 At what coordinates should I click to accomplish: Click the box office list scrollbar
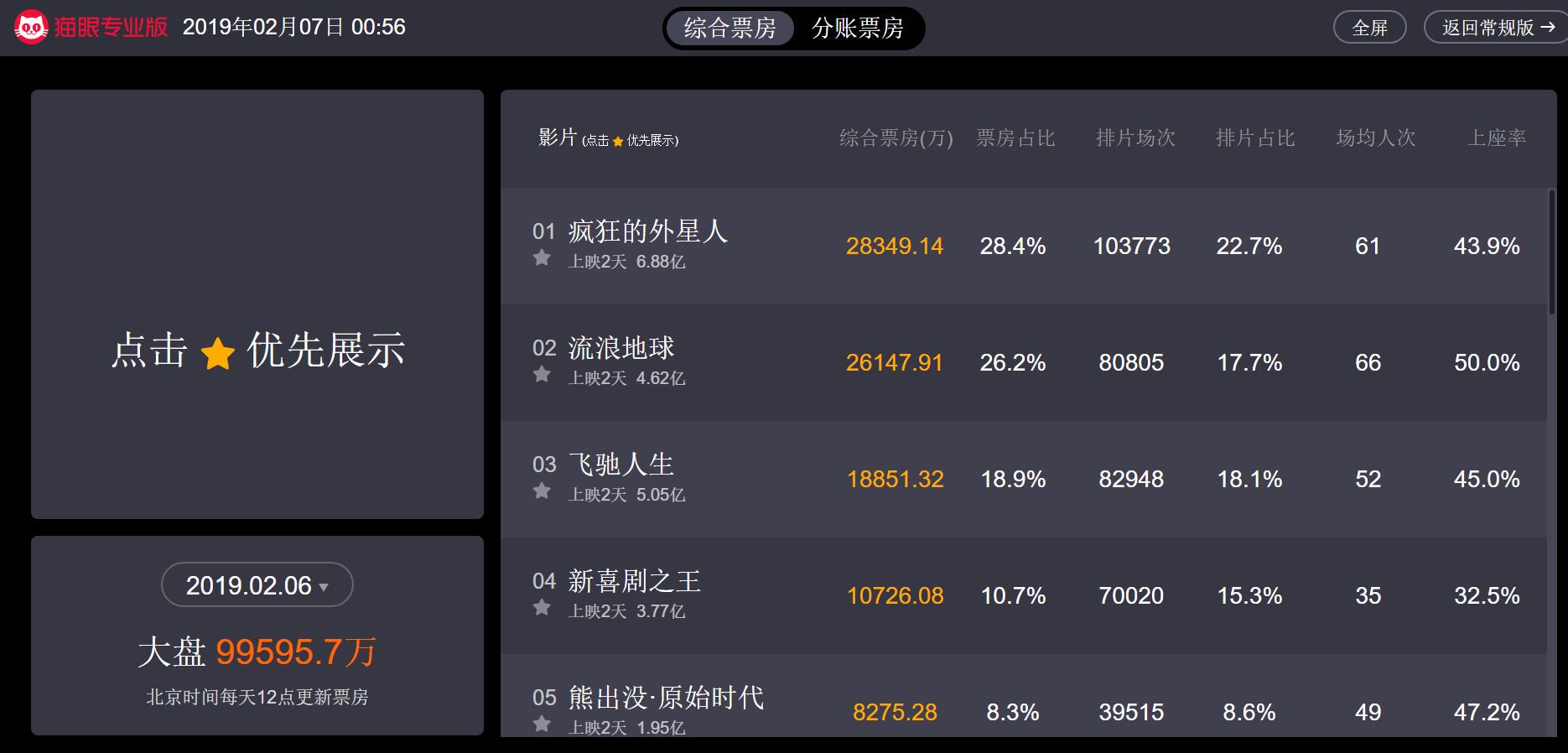1552,252
